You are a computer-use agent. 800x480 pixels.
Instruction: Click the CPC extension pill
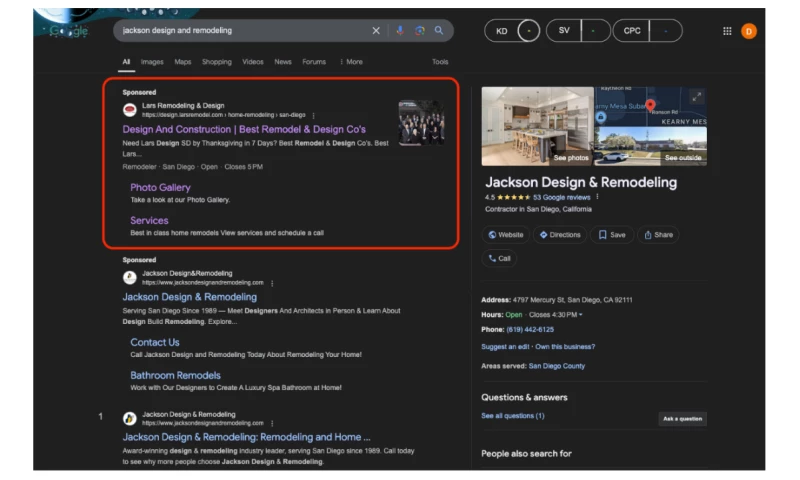click(647, 31)
